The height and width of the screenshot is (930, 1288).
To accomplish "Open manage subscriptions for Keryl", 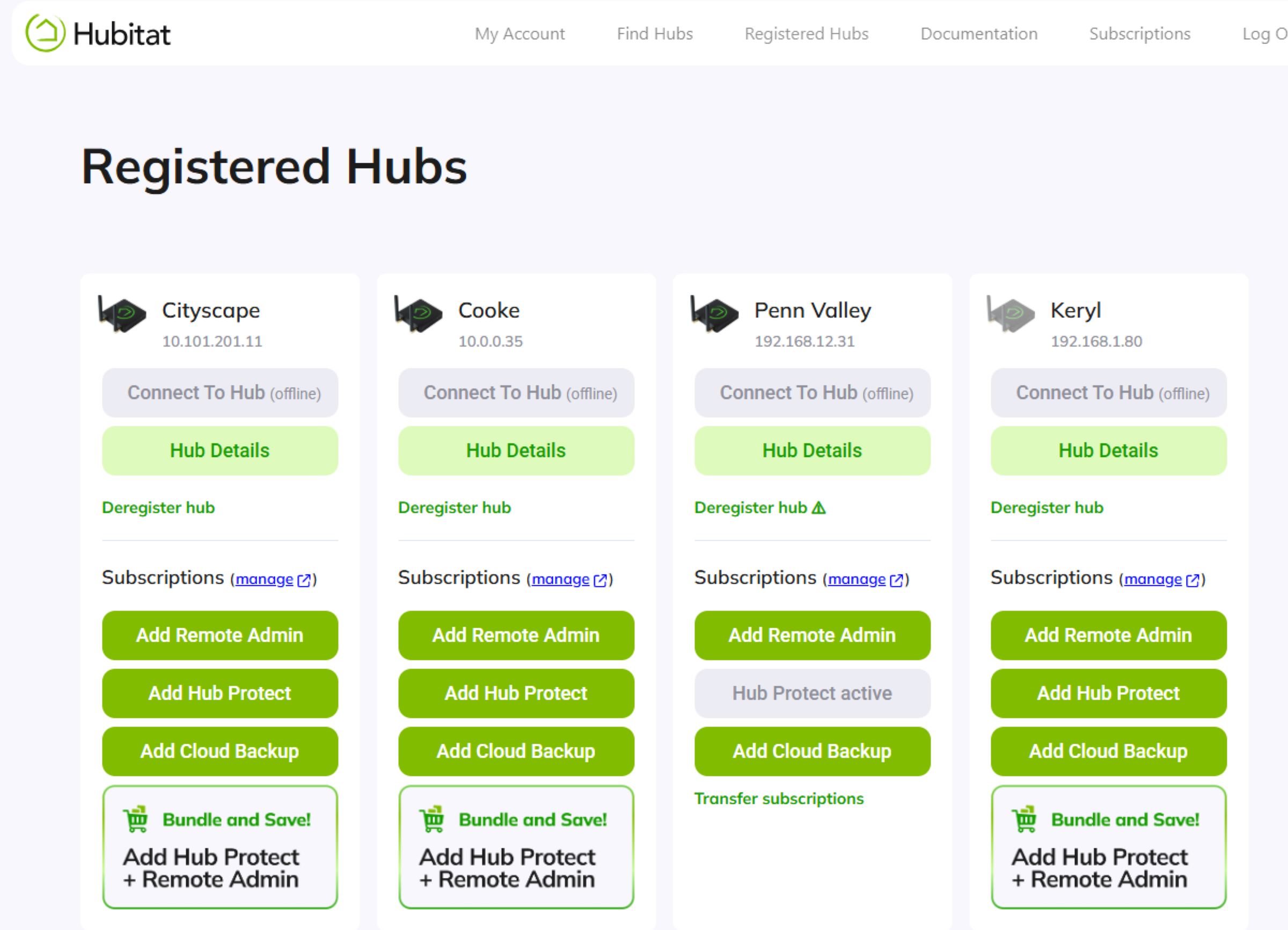I will [x=1154, y=579].
